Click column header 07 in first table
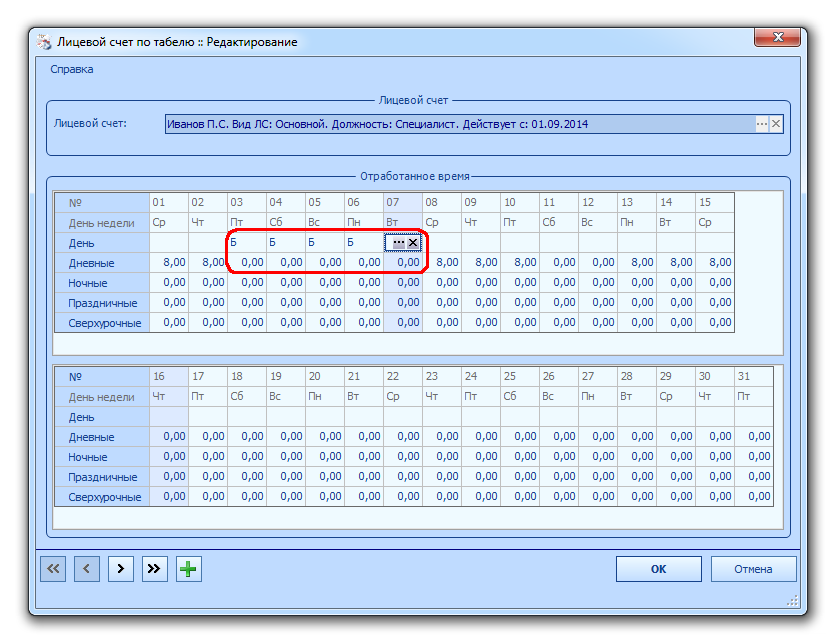The width and height of the screenshot is (831, 638). pyautogui.click(x=403, y=202)
